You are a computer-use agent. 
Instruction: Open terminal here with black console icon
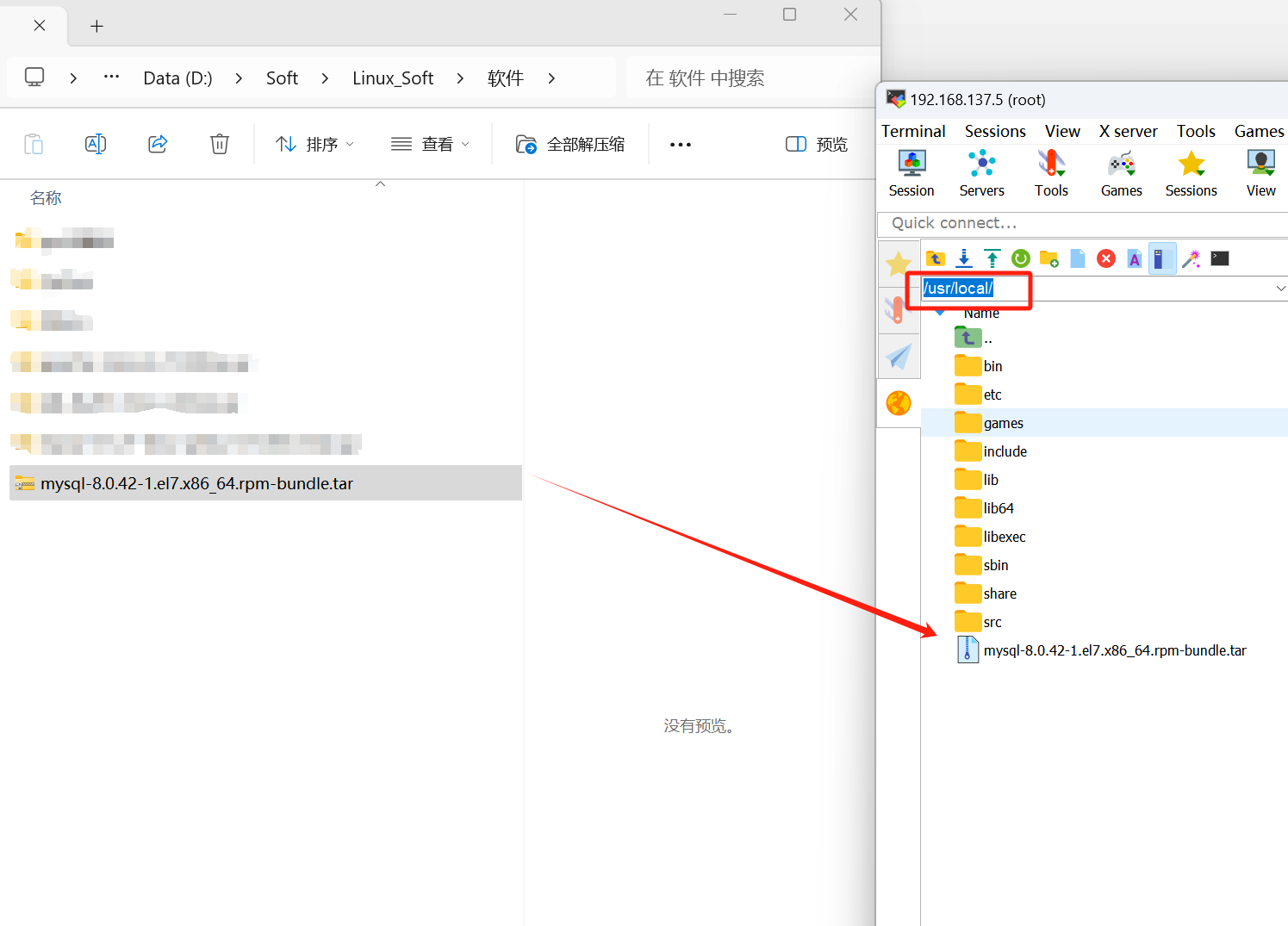click(x=1220, y=258)
